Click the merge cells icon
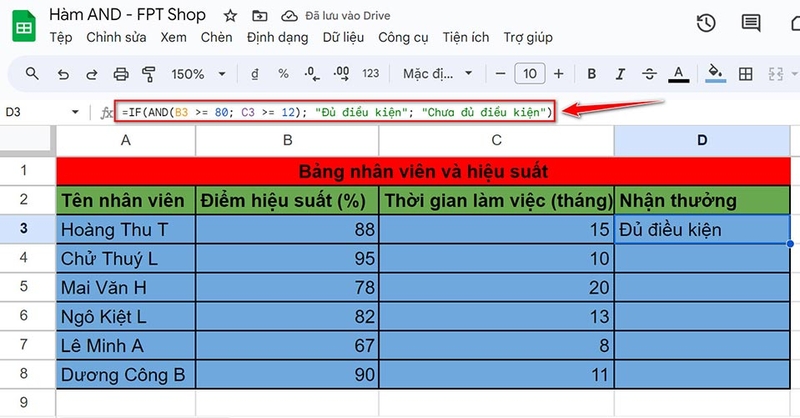This screenshot has width=800, height=418. [x=776, y=74]
